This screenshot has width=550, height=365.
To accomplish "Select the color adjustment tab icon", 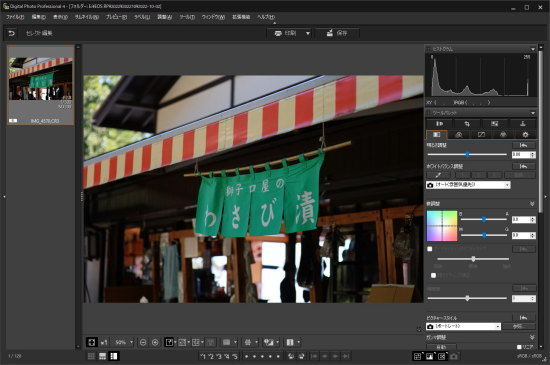I will pyautogui.click(x=503, y=135).
